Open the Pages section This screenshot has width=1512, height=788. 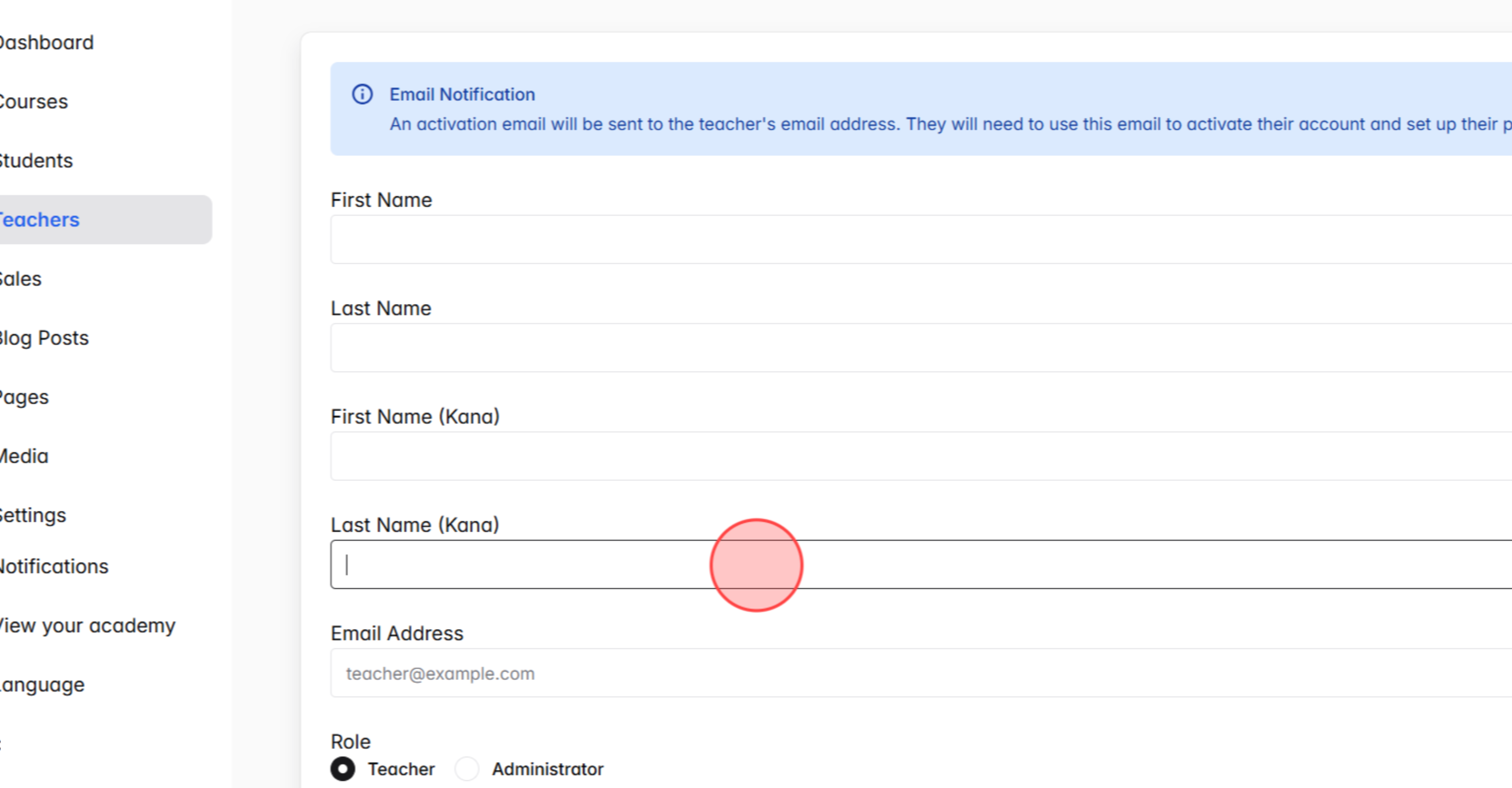tap(24, 397)
